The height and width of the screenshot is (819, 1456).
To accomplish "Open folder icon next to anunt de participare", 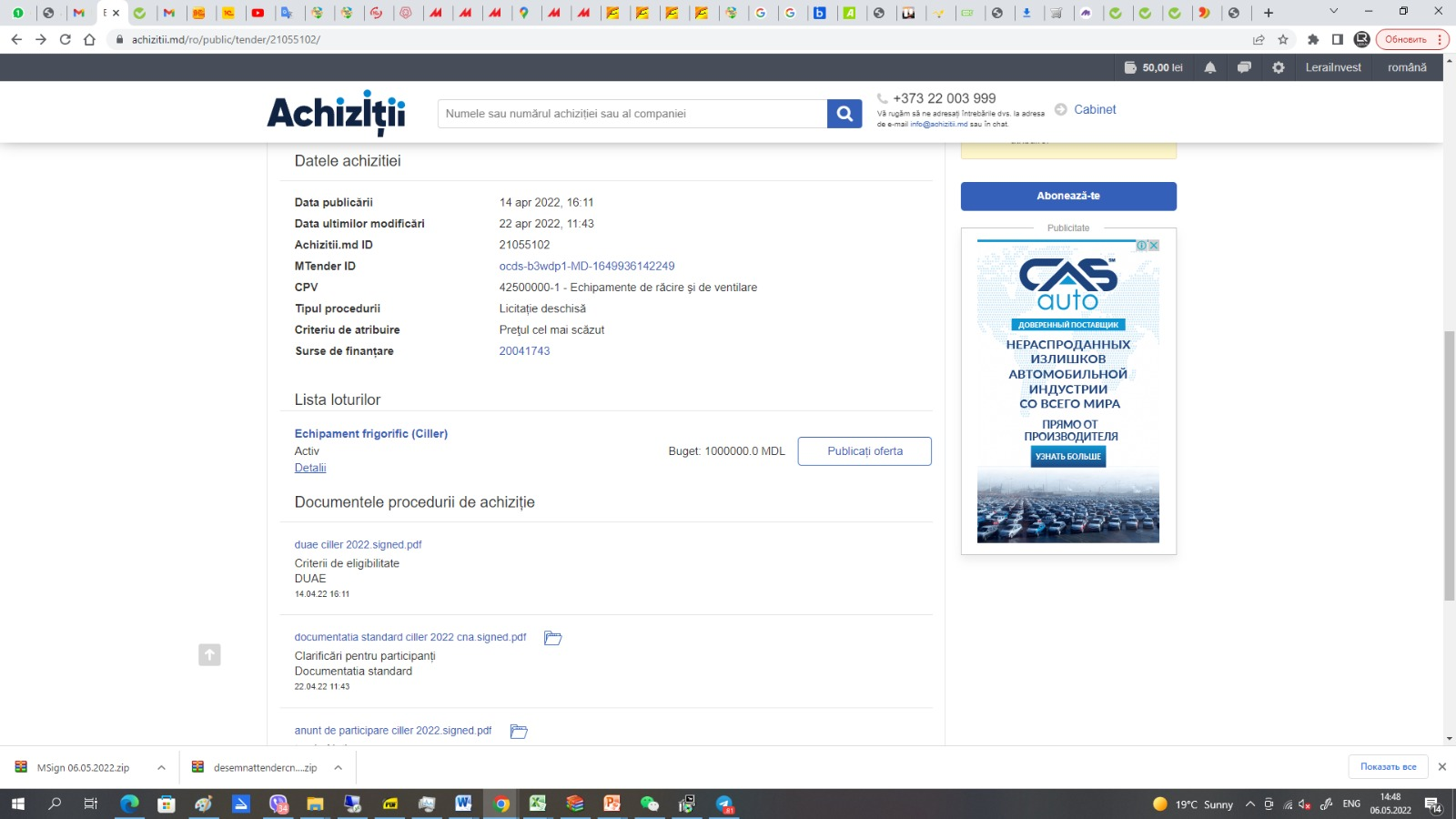I will 519,731.
